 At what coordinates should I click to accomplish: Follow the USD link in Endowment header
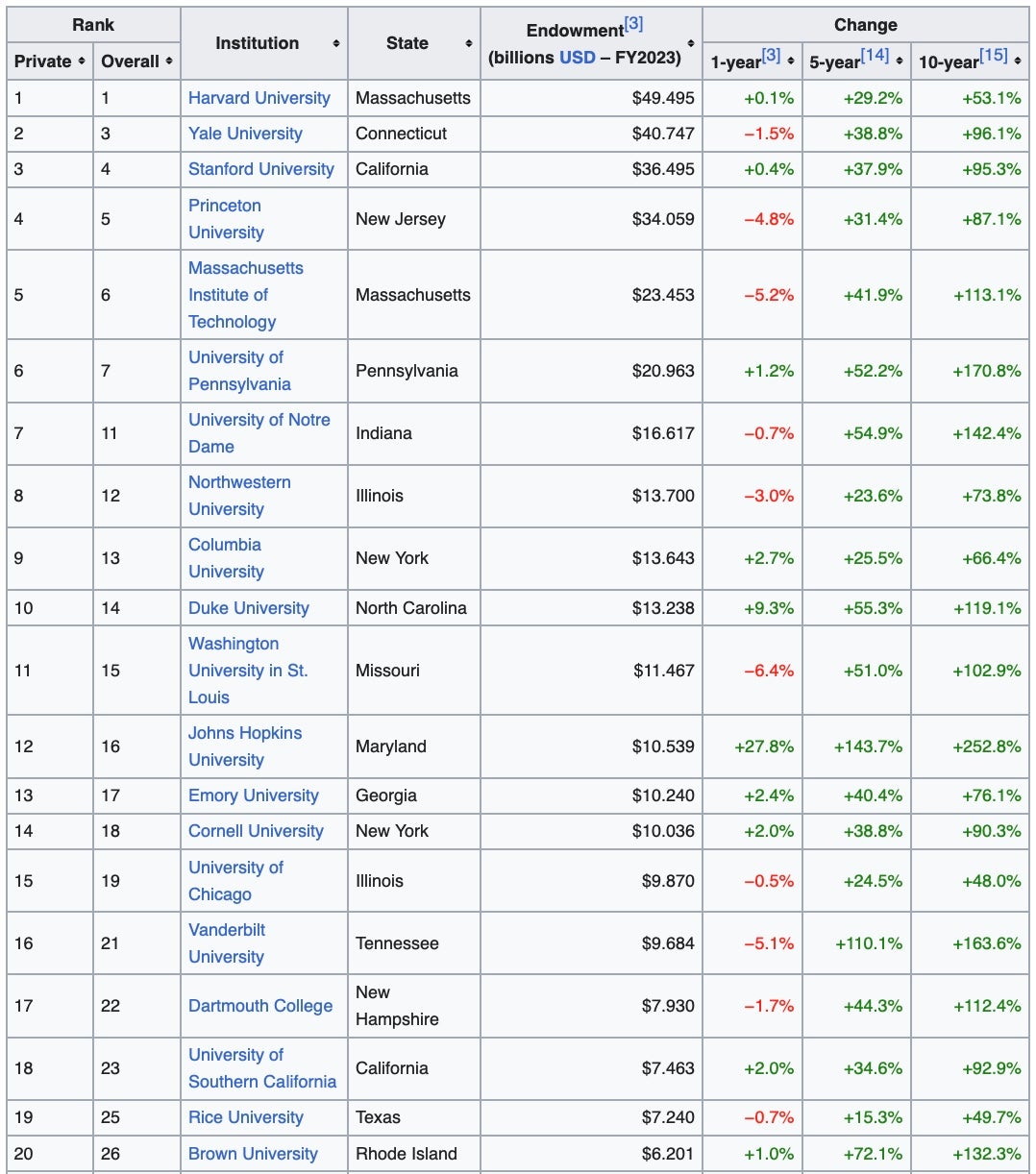tap(577, 58)
